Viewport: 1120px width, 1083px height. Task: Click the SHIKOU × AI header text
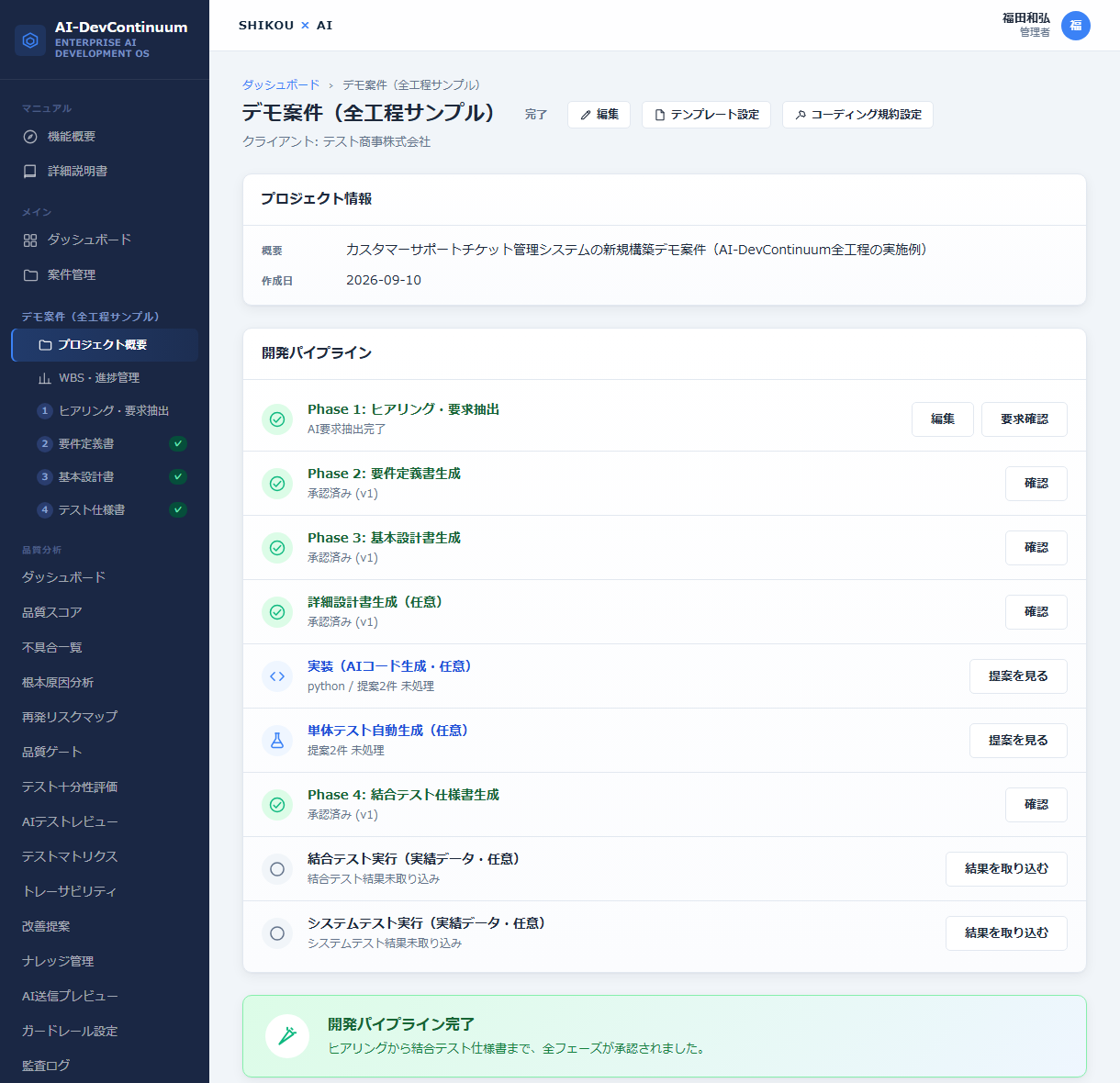click(x=286, y=26)
